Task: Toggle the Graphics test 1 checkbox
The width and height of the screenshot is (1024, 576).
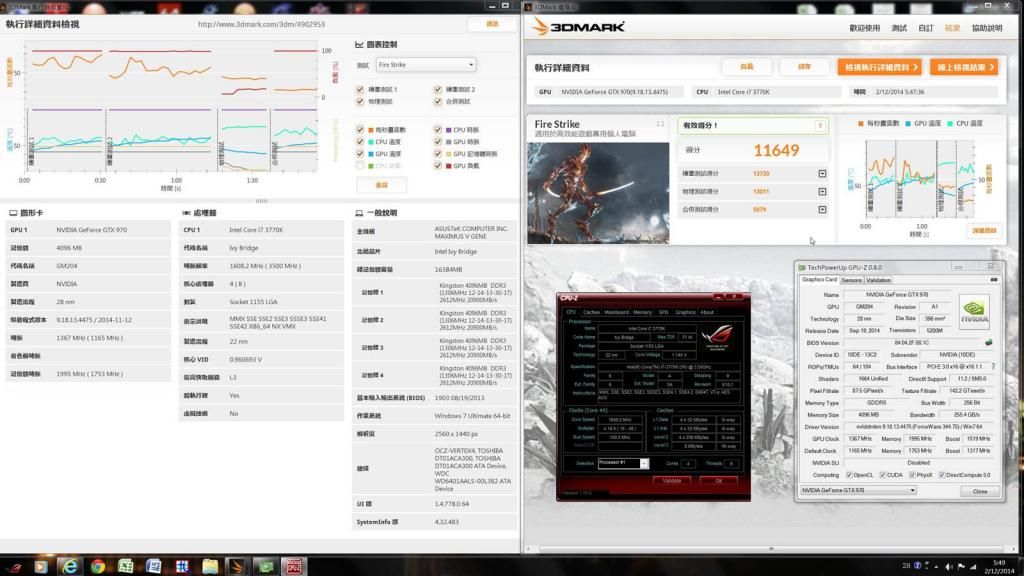Action: [360, 89]
